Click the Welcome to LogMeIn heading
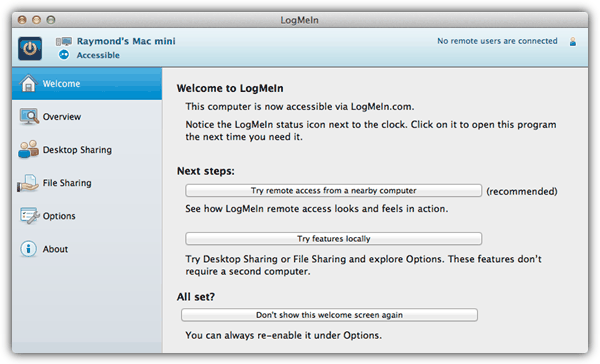This screenshot has width=600, height=364. [x=230, y=88]
